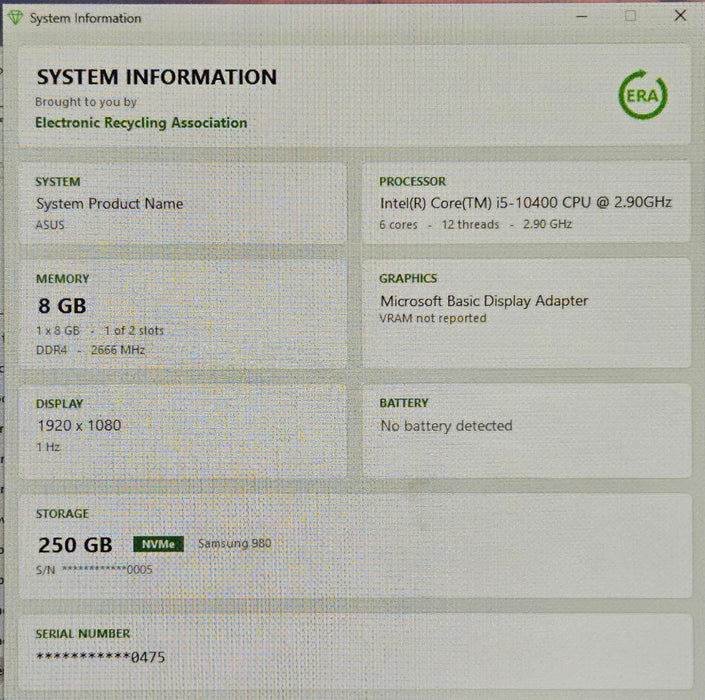Select 'Microsoft Basic Display Adapter' text
705x700 pixels.
484,301
